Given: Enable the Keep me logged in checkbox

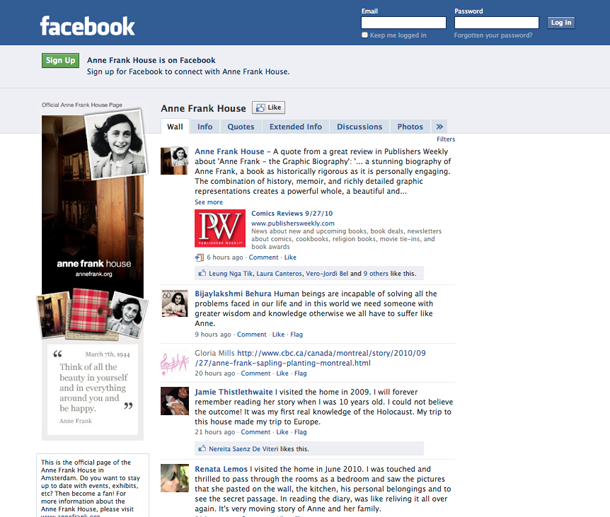Looking at the screenshot, I should coord(365,35).
